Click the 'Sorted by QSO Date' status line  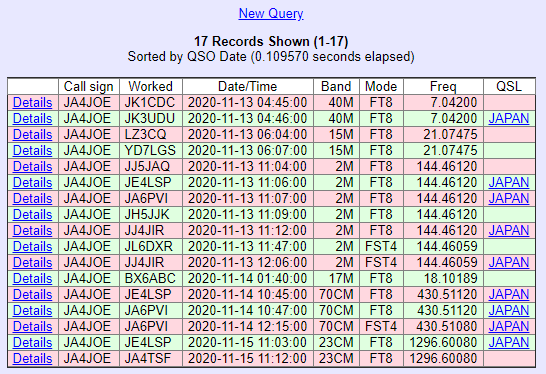(x=271, y=56)
